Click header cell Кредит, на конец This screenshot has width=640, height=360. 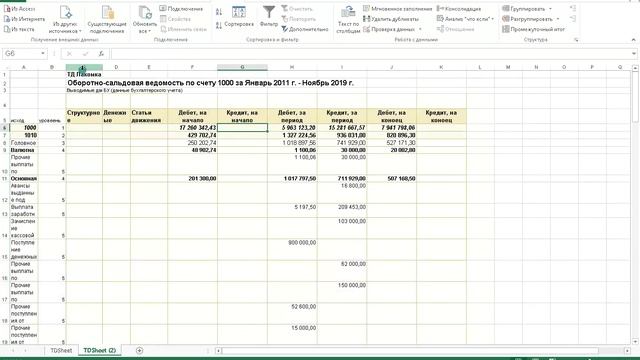441,116
